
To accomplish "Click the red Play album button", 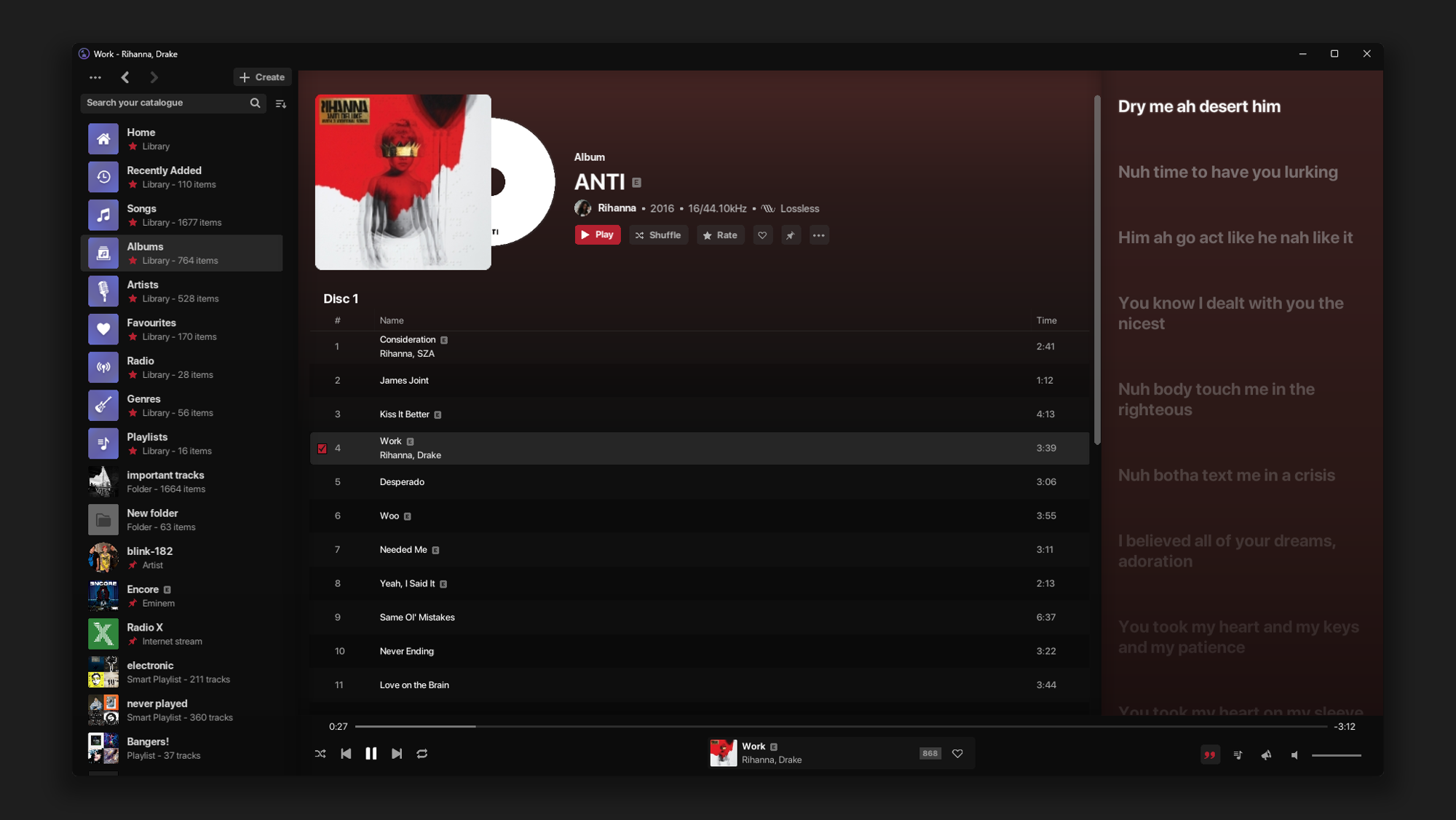I will 597,234.
